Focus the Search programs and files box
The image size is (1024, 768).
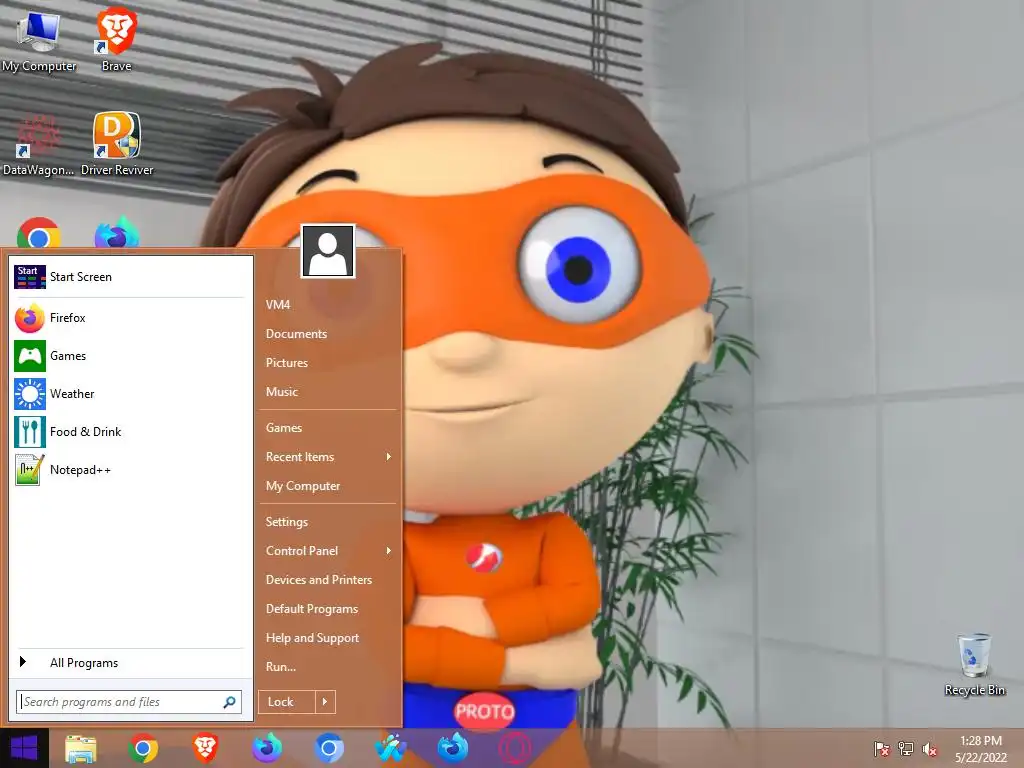pos(129,702)
